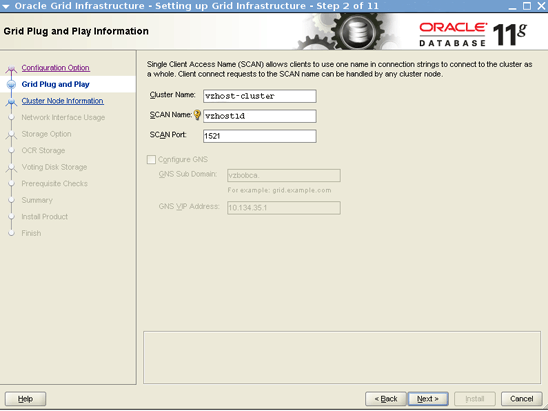Click into the Cluster Name field
Screen dimensions: 548x411
pyautogui.click(x=260, y=96)
